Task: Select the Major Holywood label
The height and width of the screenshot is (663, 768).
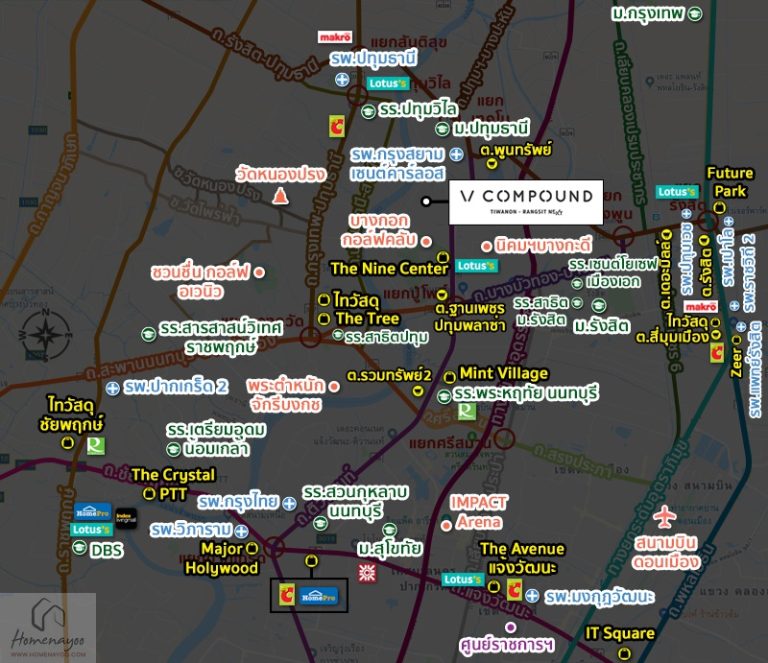Action: tap(222, 558)
